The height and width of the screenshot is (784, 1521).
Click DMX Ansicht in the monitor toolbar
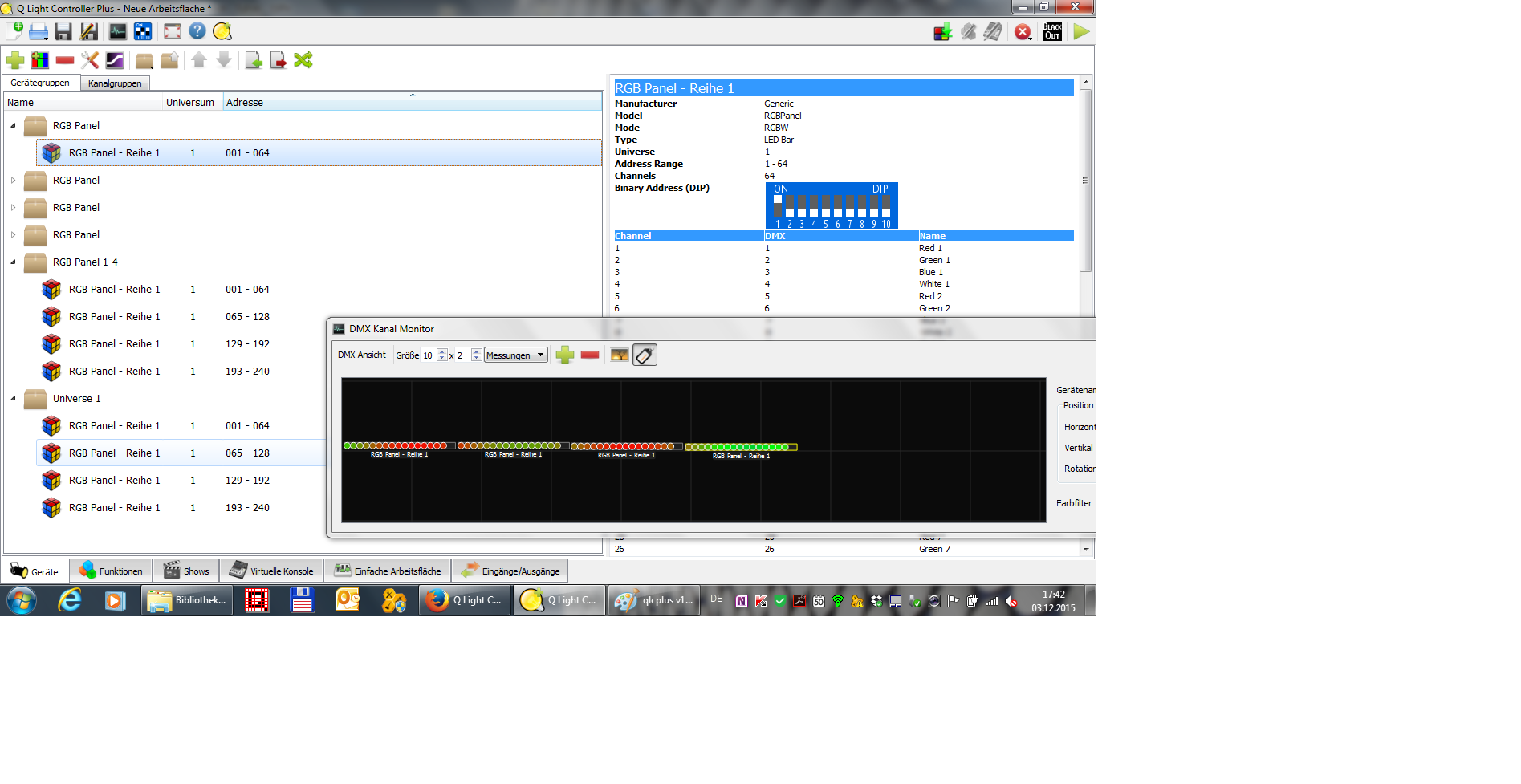point(362,355)
